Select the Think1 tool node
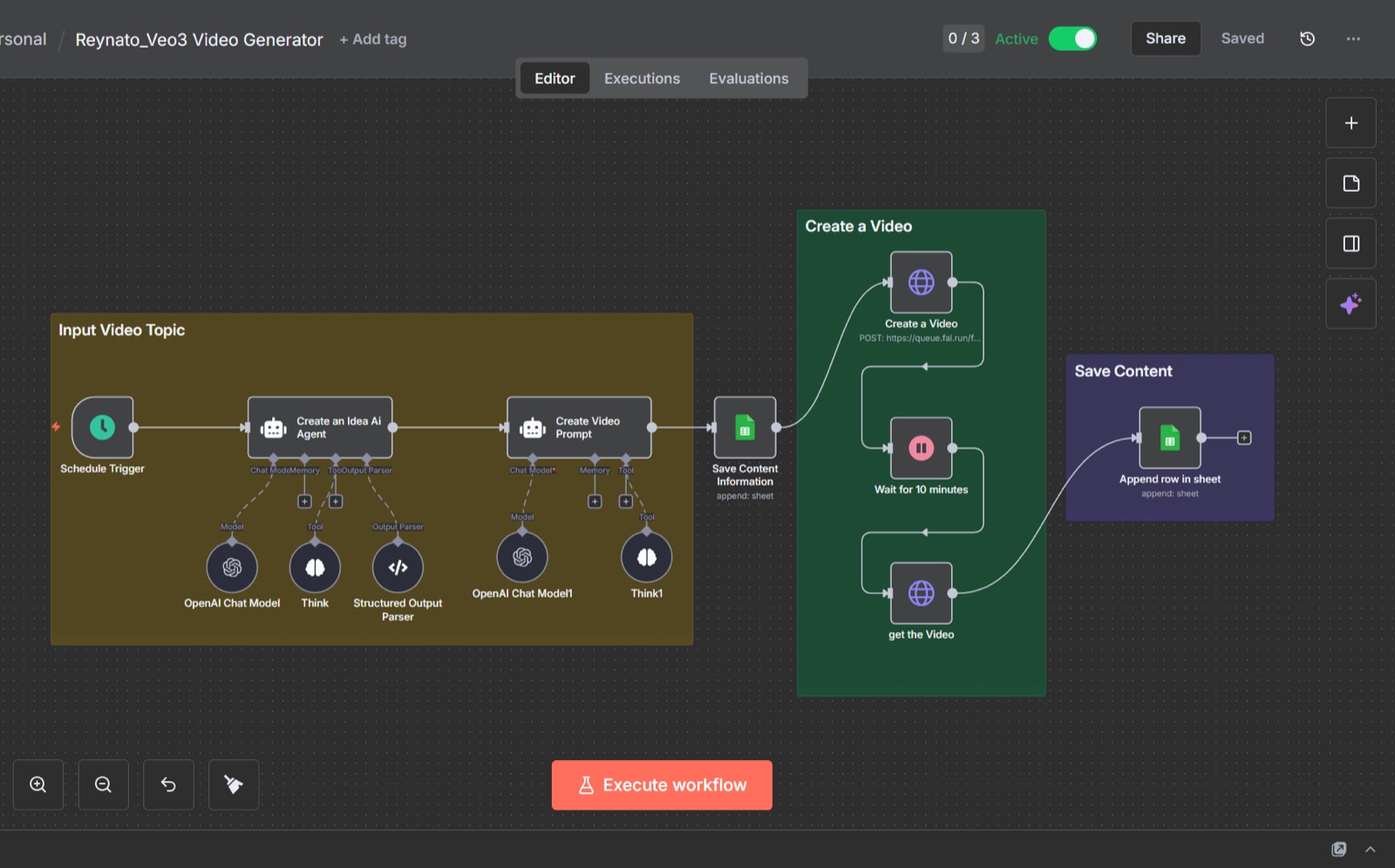 [646, 558]
